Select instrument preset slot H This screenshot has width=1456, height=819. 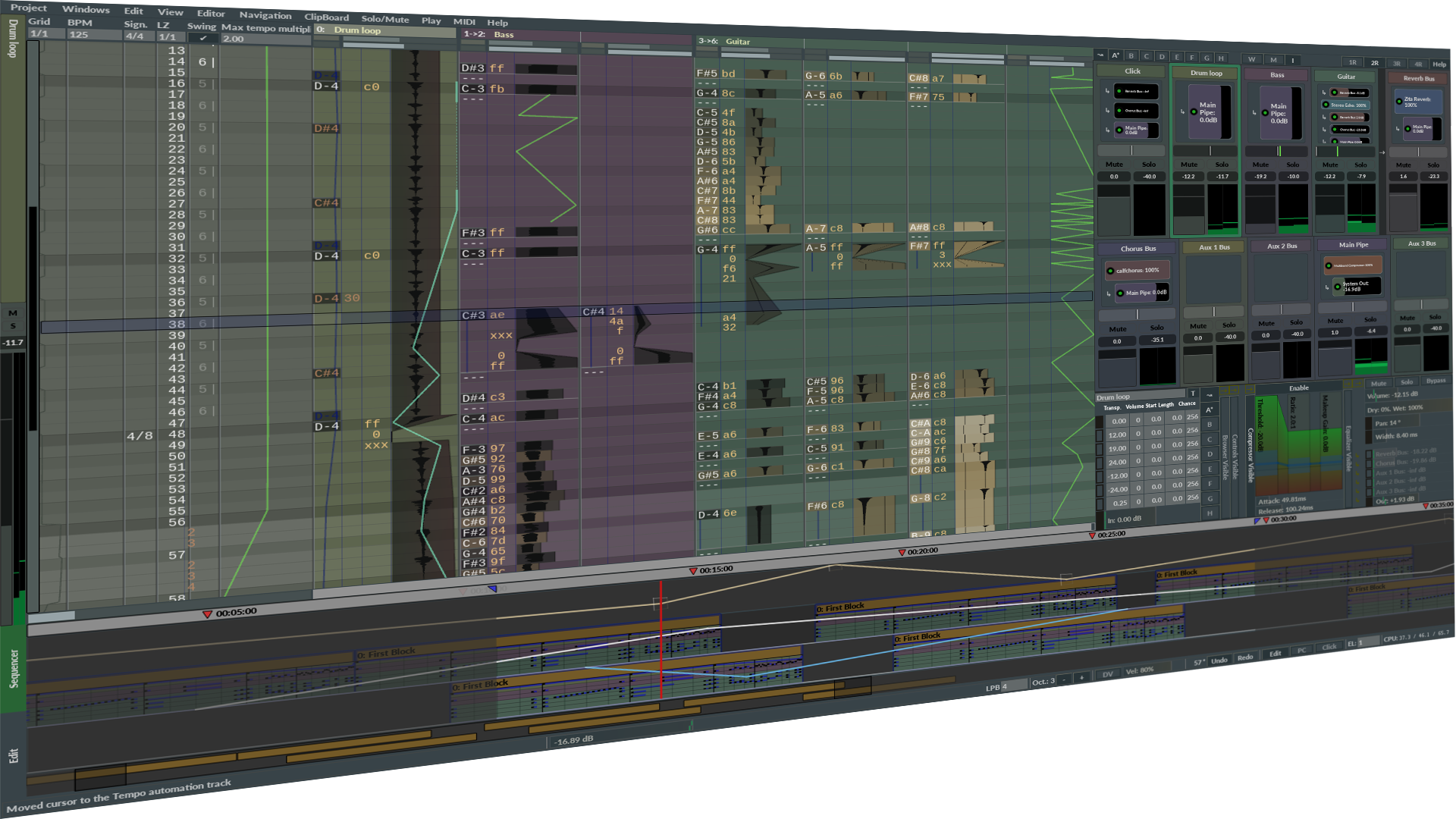[x=1210, y=513]
